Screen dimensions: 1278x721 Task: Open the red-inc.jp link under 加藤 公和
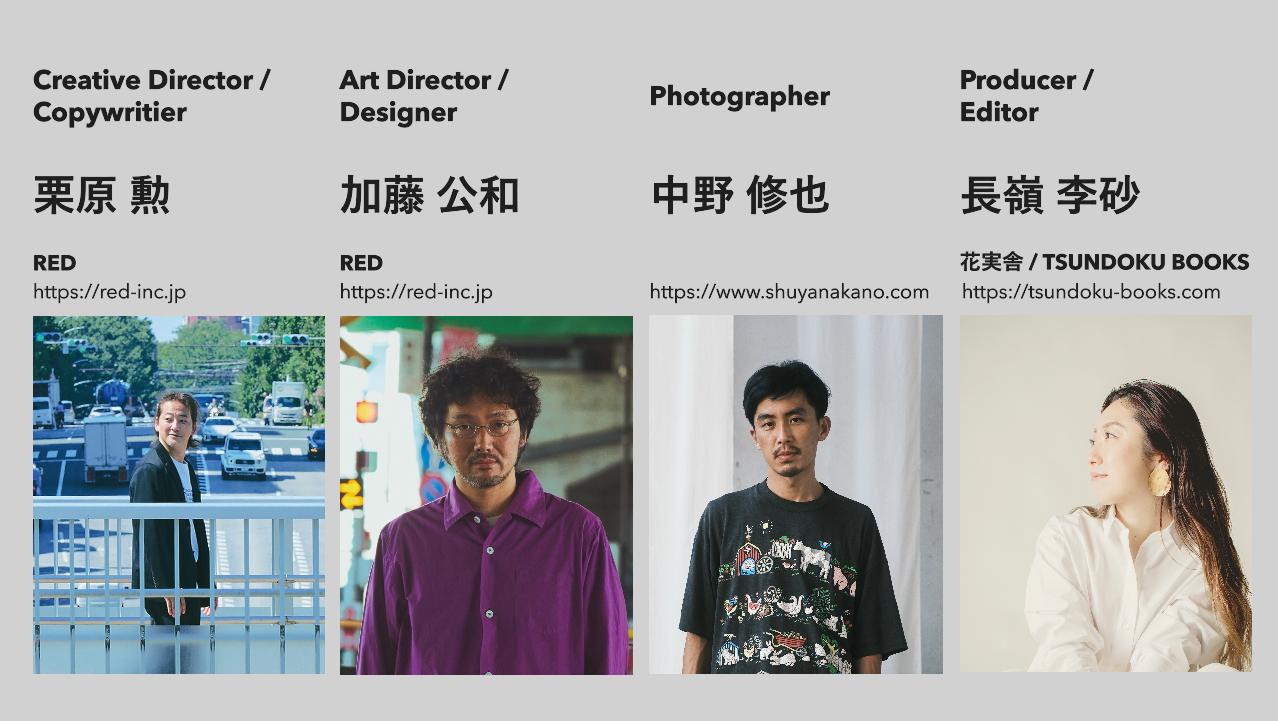(416, 292)
